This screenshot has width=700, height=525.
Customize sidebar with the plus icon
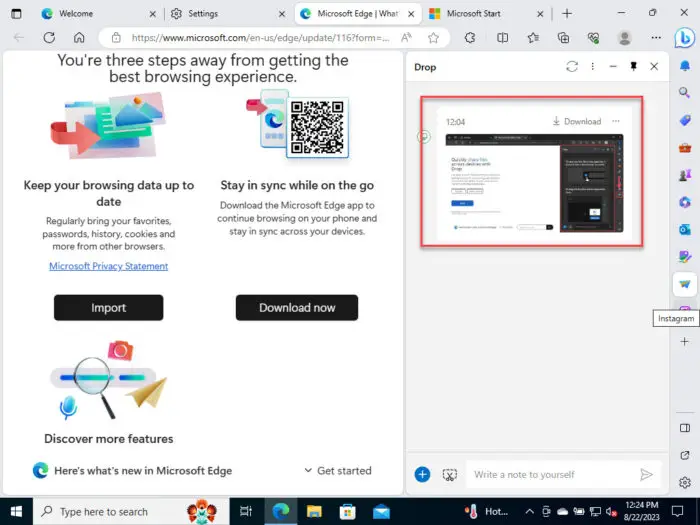[684, 342]
